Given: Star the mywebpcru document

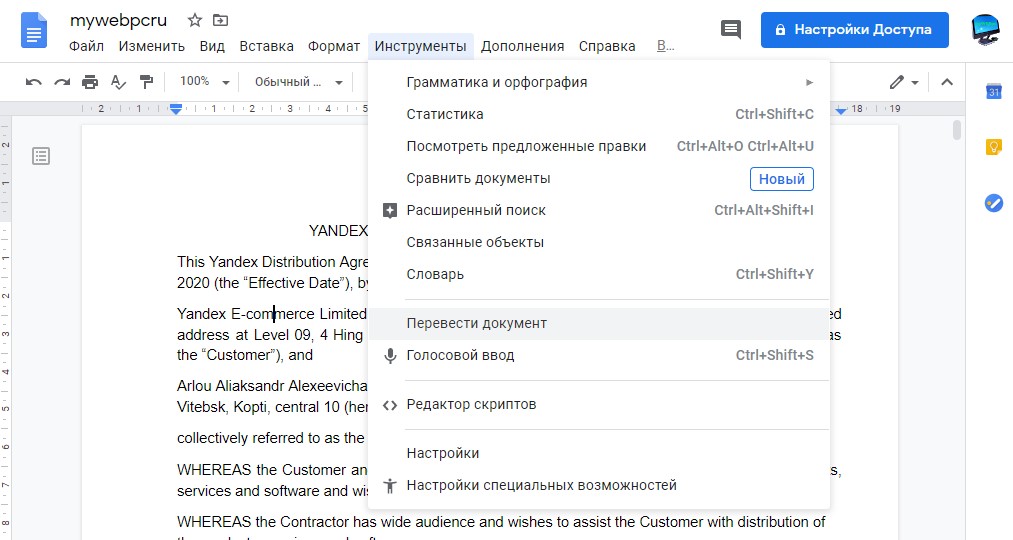Looking at the screenshot, I should pos(194,21).
